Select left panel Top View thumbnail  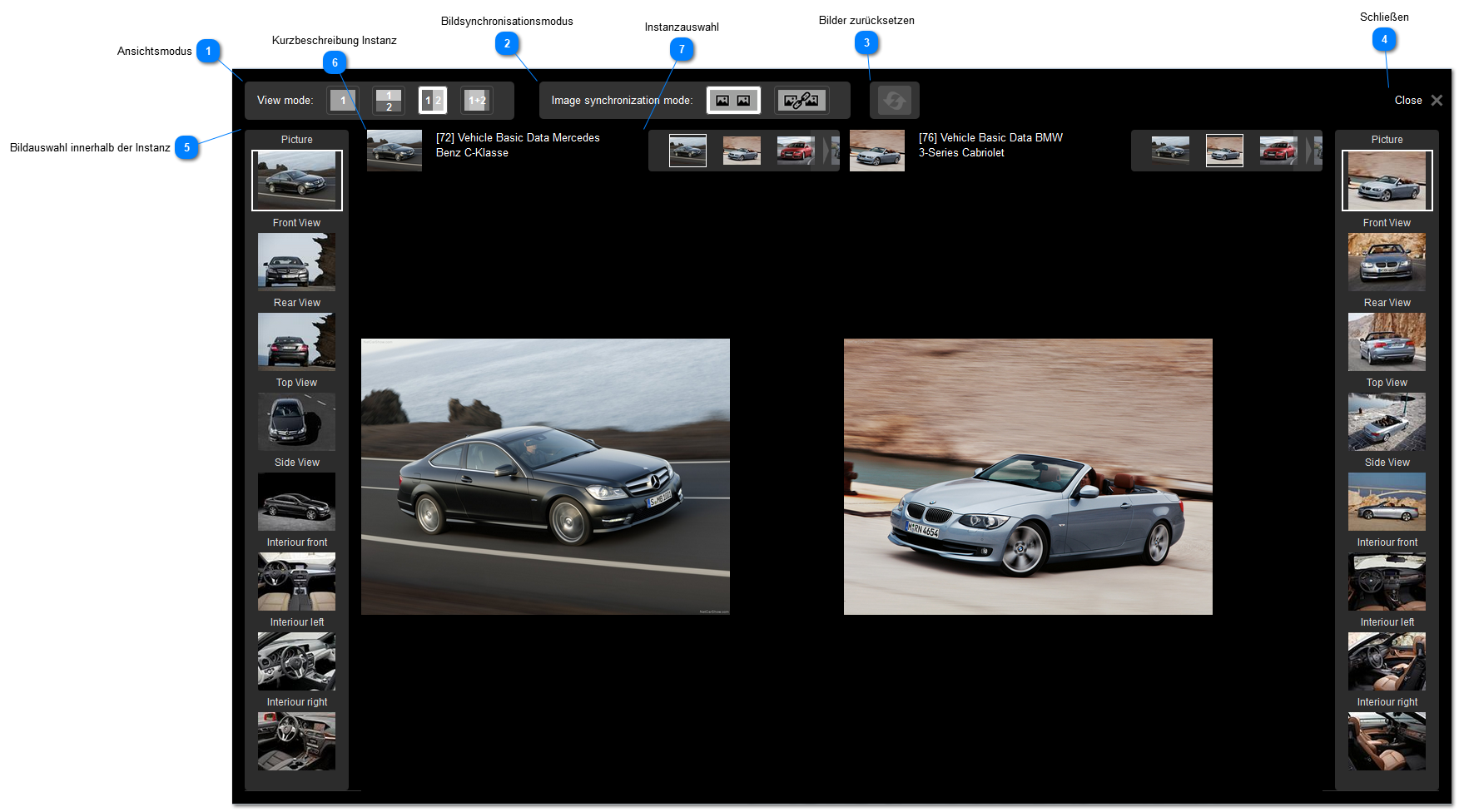point(297,422)
